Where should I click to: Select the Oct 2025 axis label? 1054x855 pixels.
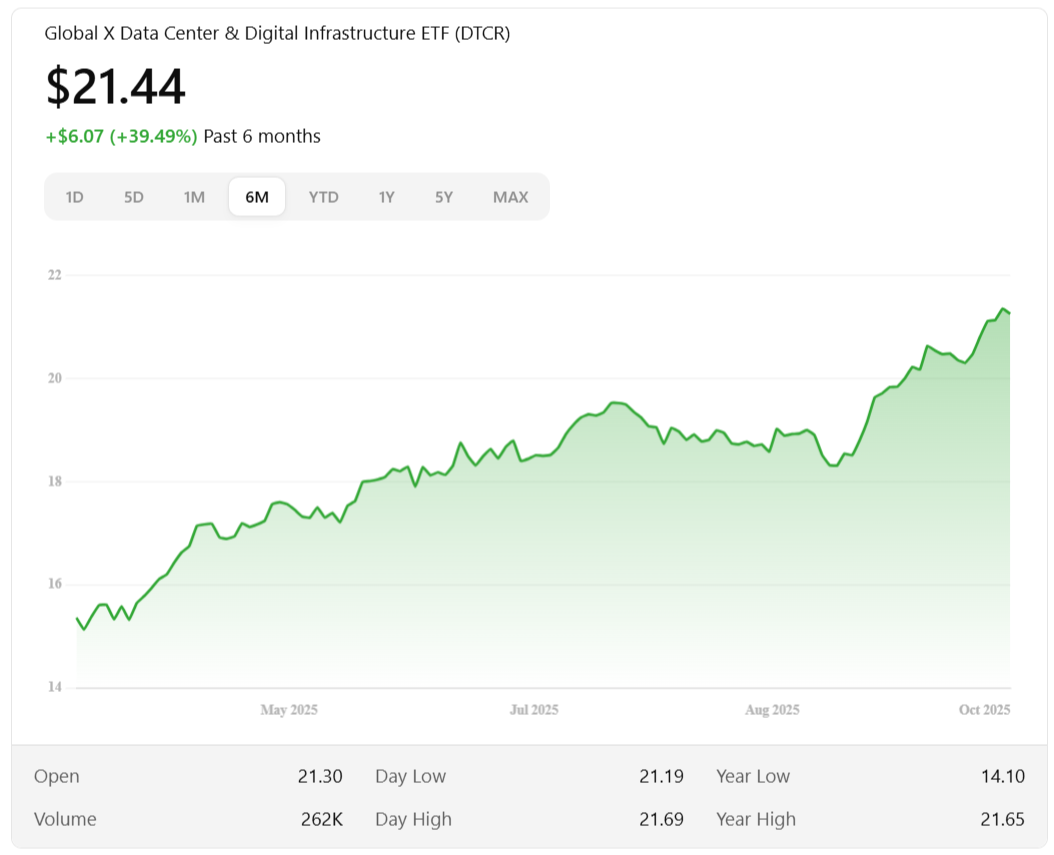coord(985,710)
